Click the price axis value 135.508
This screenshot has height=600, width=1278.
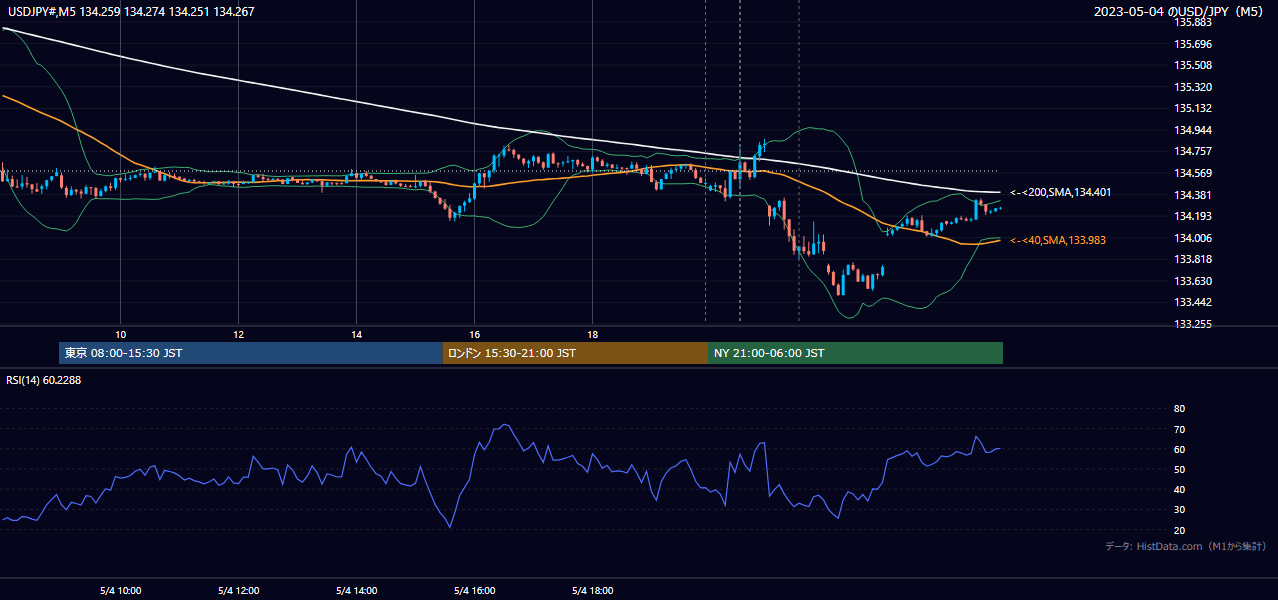tap(1193, 65)
